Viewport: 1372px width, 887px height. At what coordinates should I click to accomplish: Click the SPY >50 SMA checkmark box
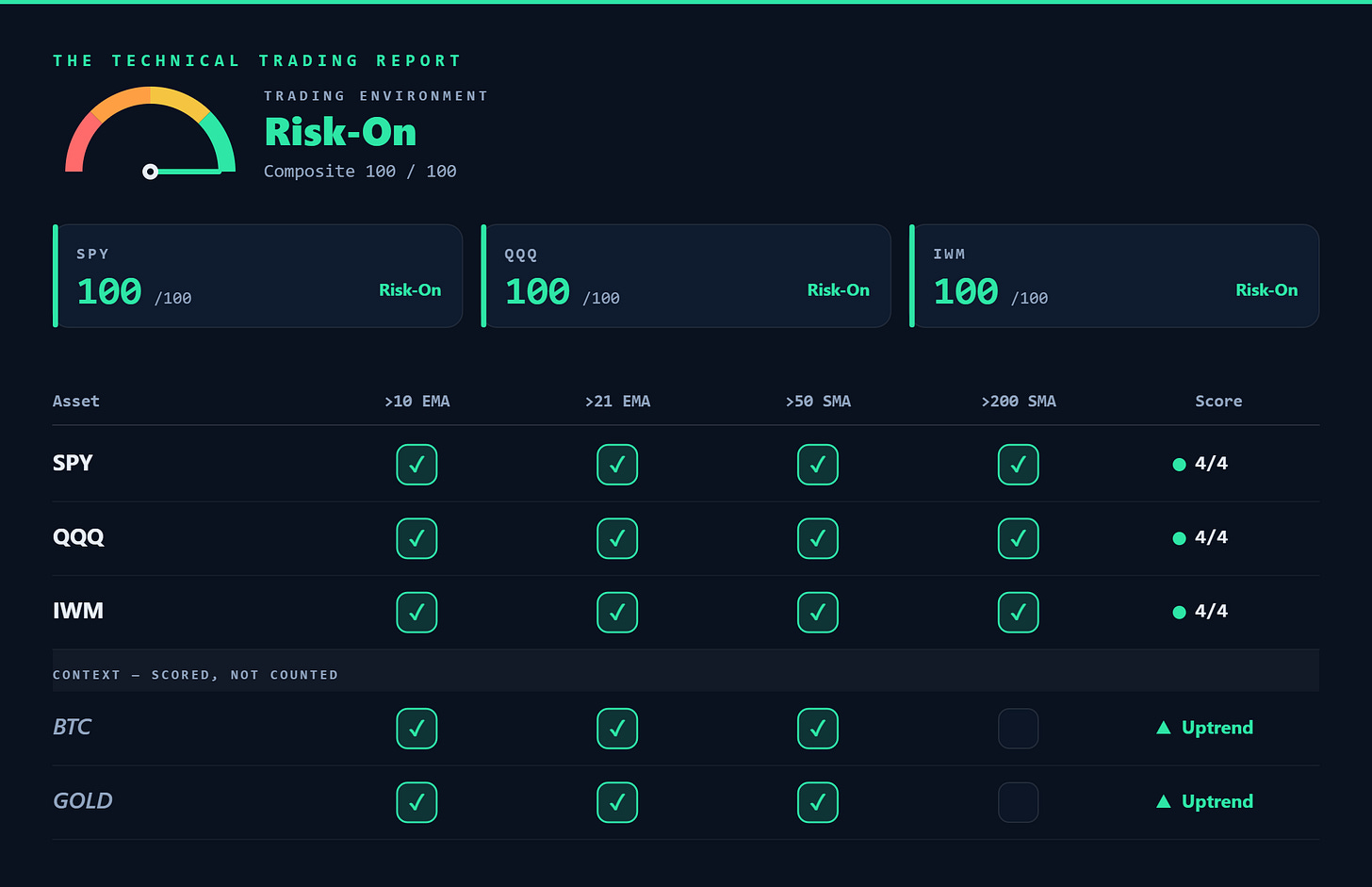pyautogui.click(x=818, y=465)
